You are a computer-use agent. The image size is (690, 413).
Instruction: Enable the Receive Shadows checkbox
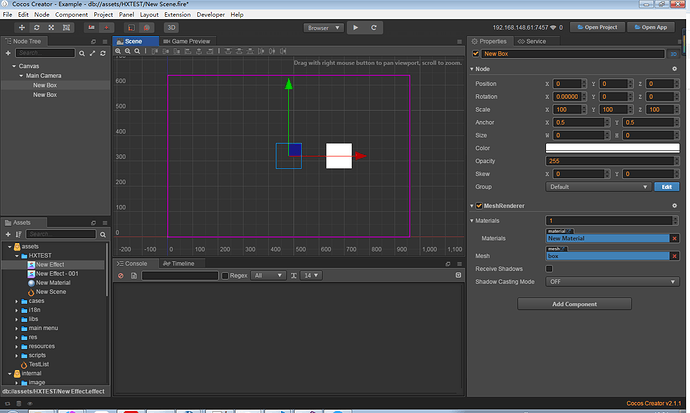549,268
